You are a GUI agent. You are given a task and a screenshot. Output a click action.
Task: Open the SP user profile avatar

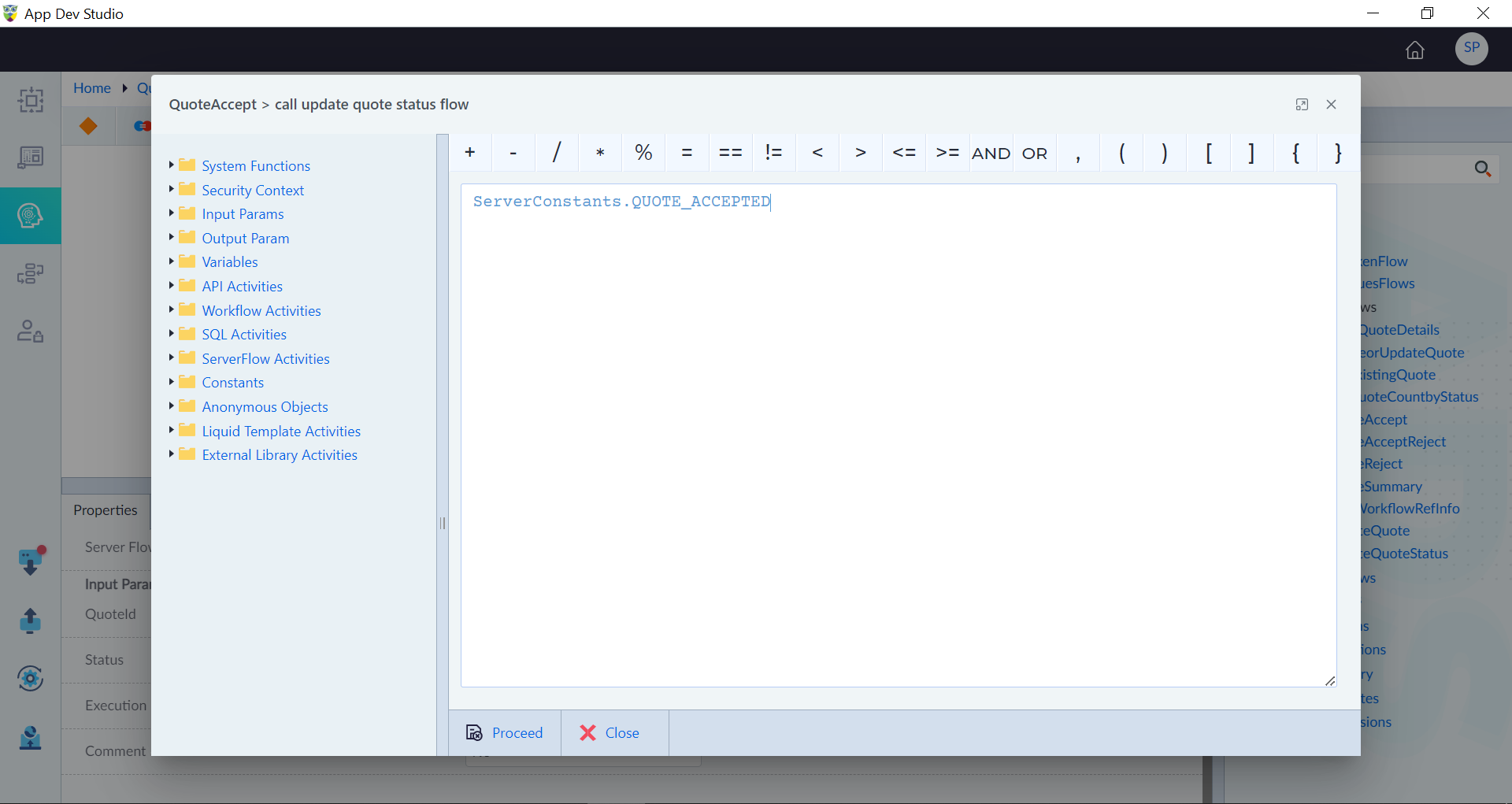coord(1471,49)
